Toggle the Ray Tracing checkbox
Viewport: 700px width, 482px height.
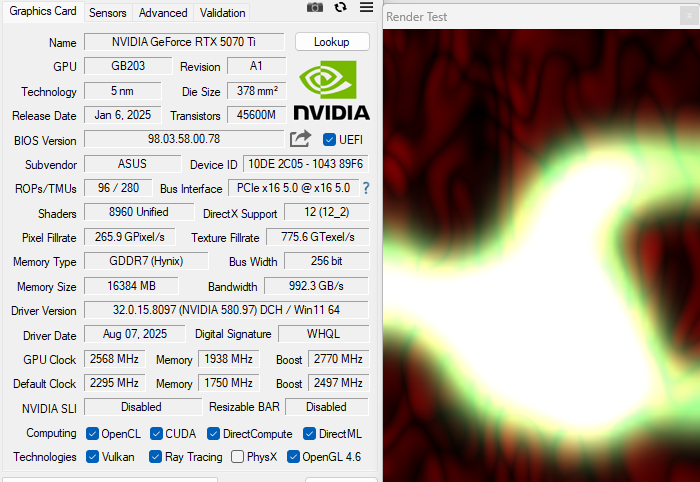click(x=155, y=457)
